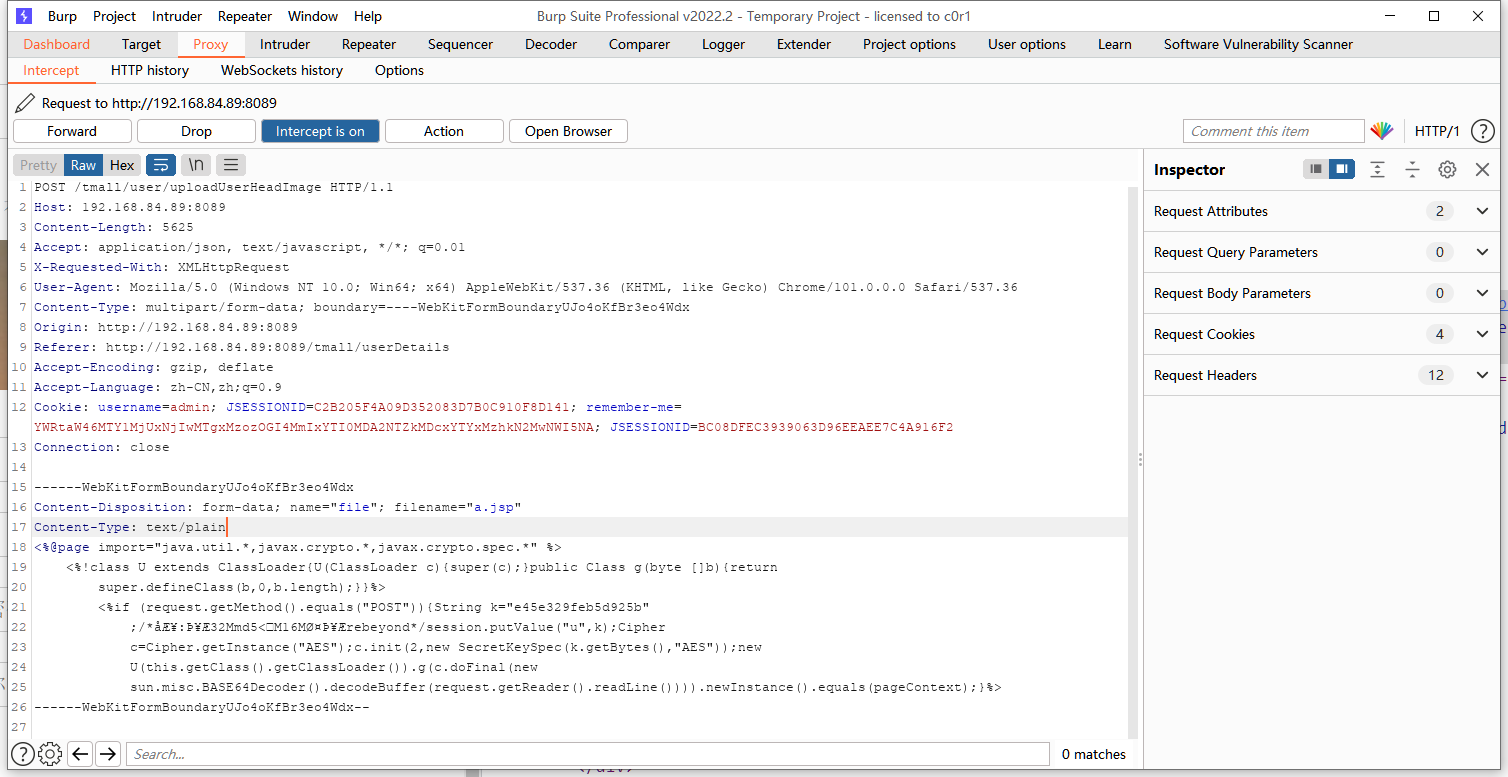Viewport: 1508px width, 777px height.
Task: Click the Search field below the editor
Action: click(x=588, y=754)
